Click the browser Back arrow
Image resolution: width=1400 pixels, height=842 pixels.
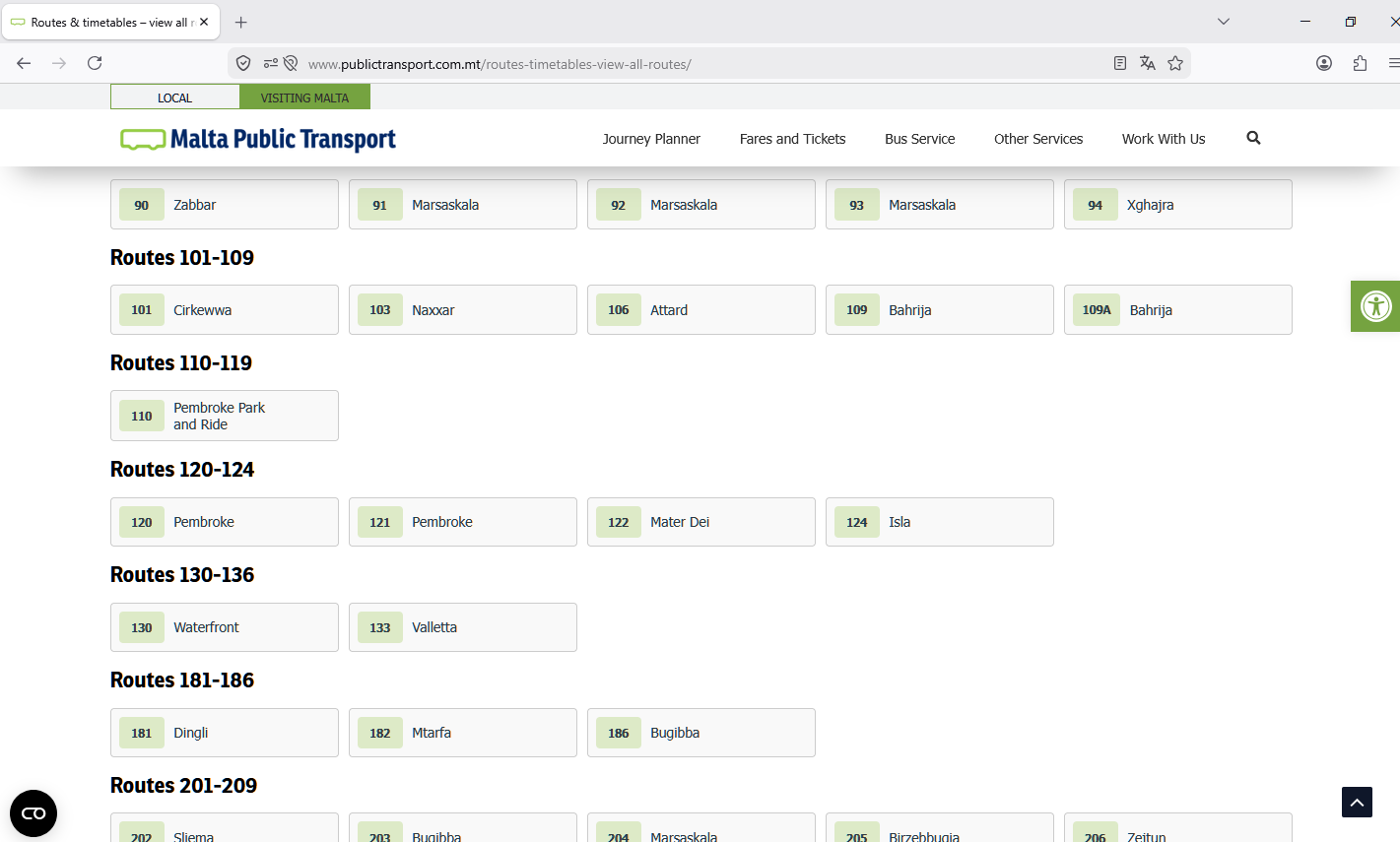coord(24,63)
